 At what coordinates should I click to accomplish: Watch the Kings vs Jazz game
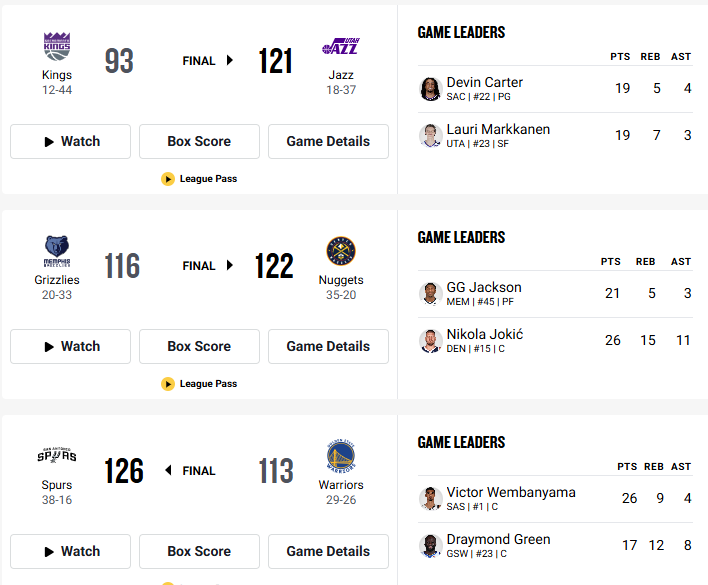pyautogui.click(x=70, y=142)
